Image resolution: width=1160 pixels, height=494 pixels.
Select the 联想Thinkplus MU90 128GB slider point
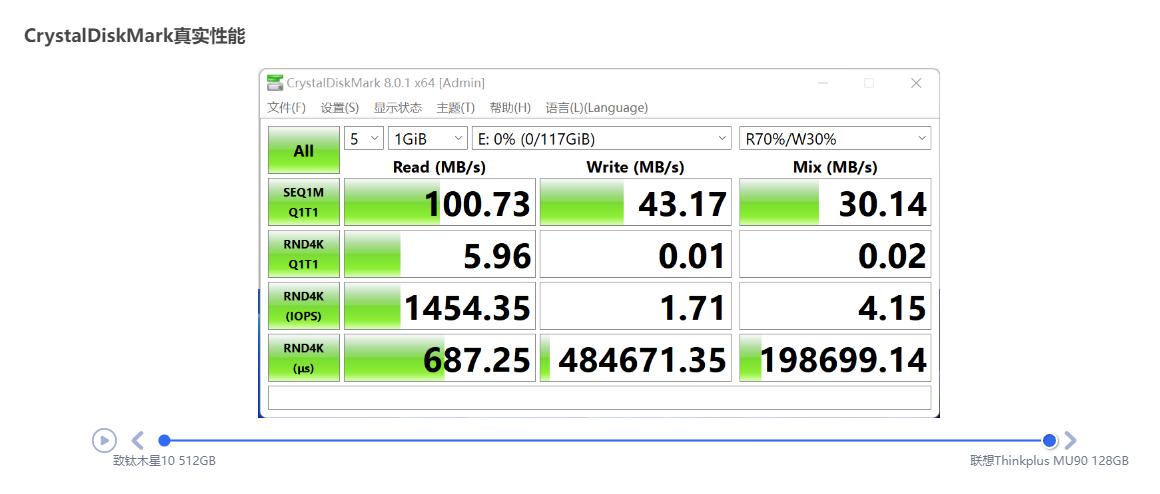1049,441
